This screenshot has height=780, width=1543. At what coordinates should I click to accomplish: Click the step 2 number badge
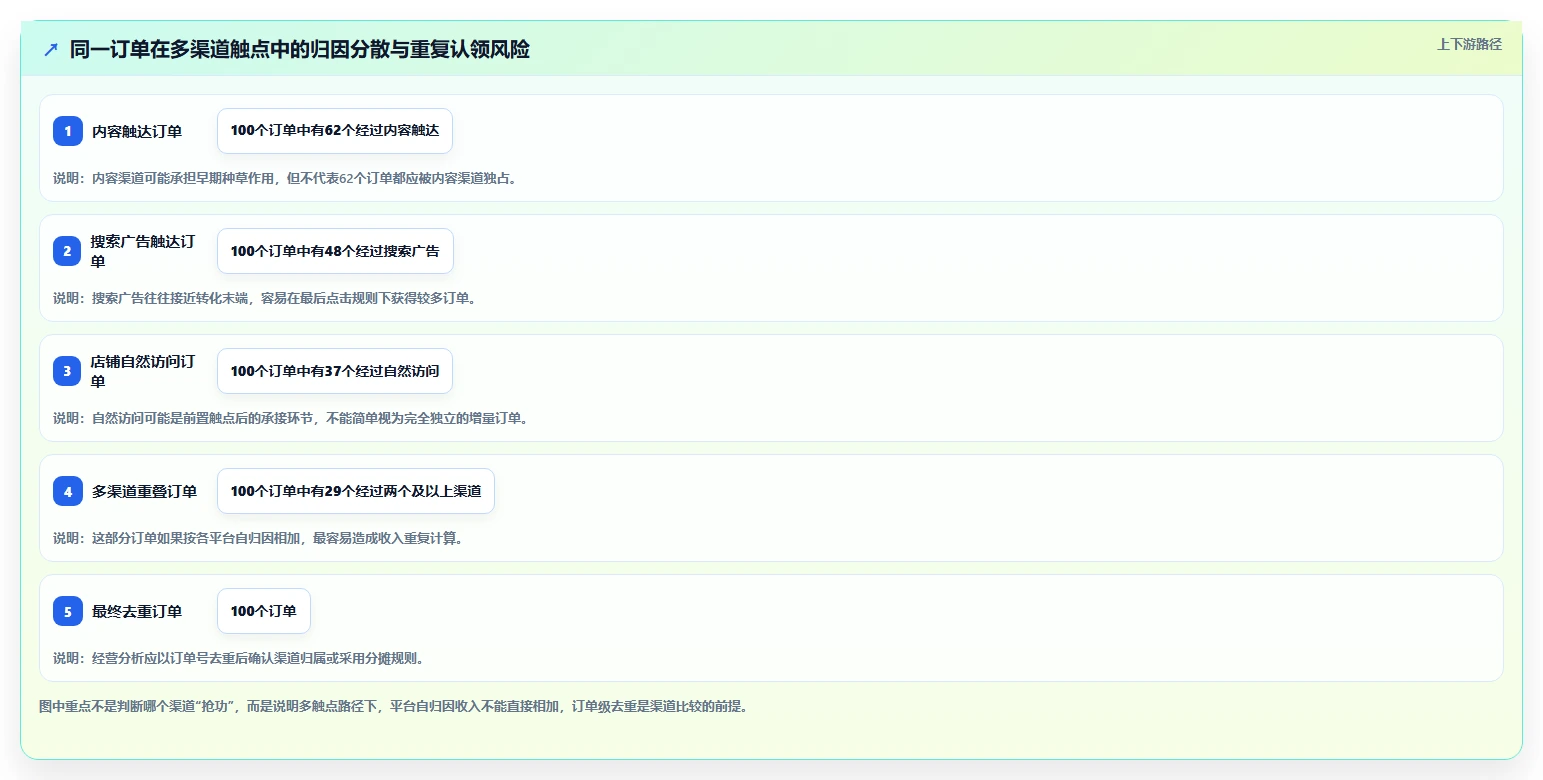68,251
